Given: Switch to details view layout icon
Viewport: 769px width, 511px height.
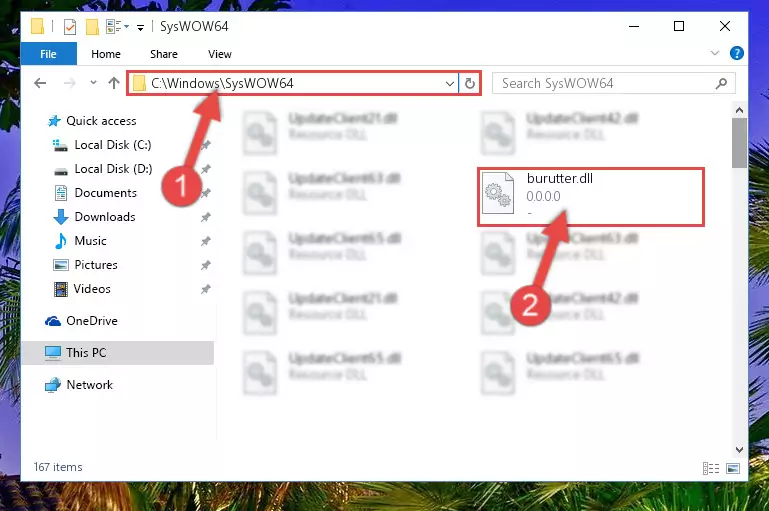Looking at the screenshot, I should (711, 468).
